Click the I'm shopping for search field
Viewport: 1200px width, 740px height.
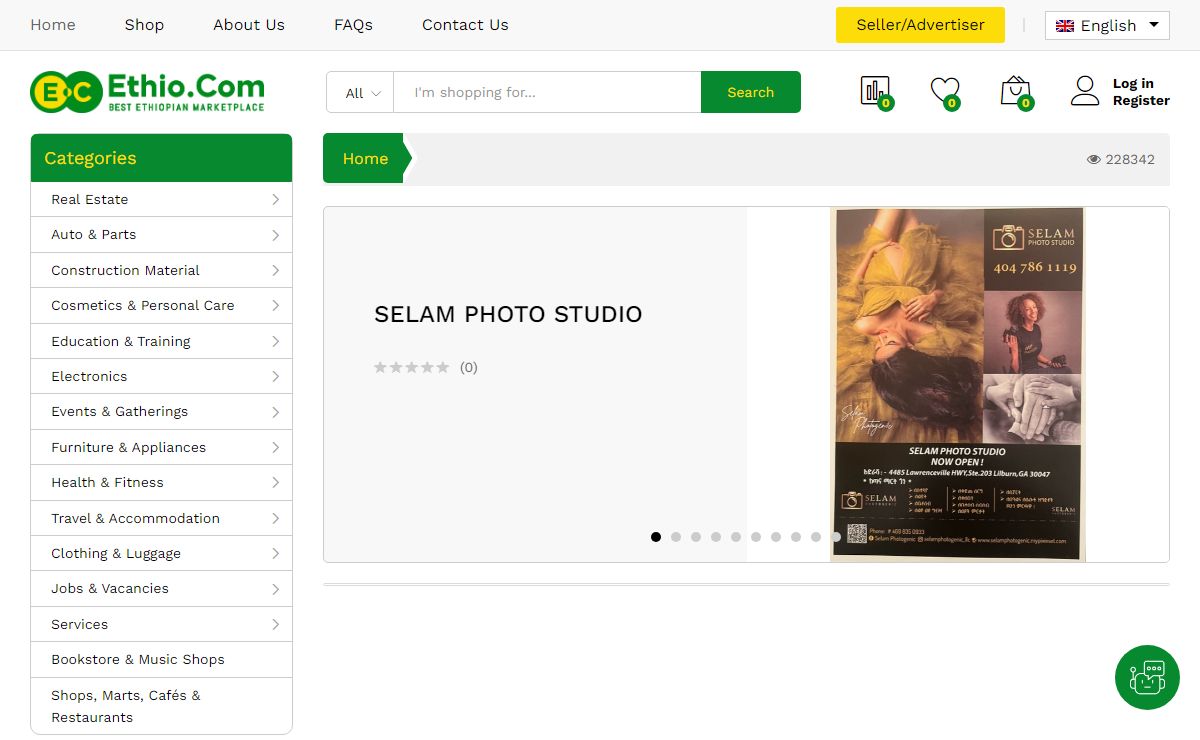pyautogui.click(x=547, y=92)
